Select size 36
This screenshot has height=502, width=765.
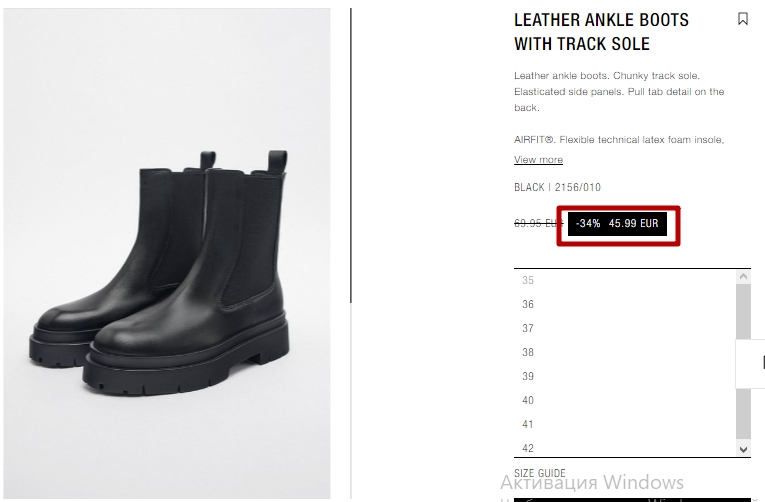528,304
